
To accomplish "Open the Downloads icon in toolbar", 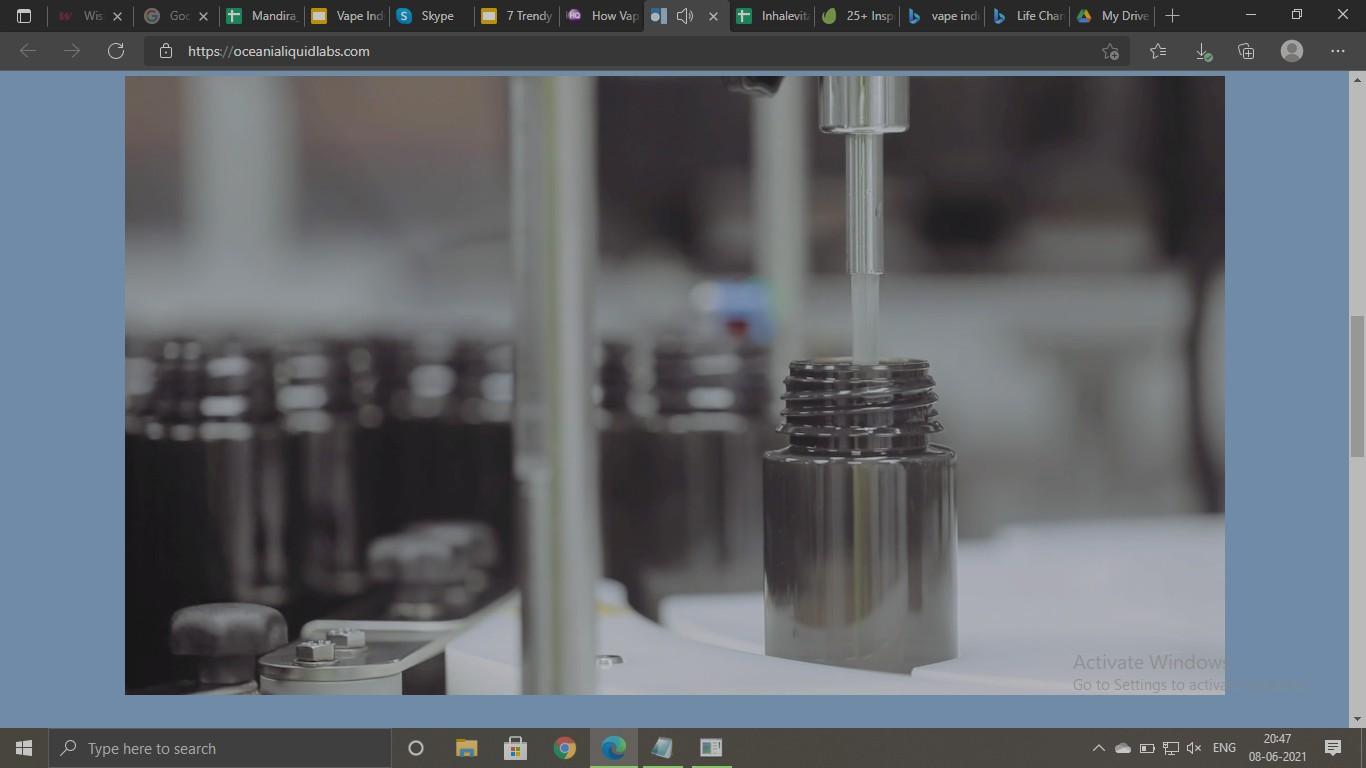I will click(1203, 51).
